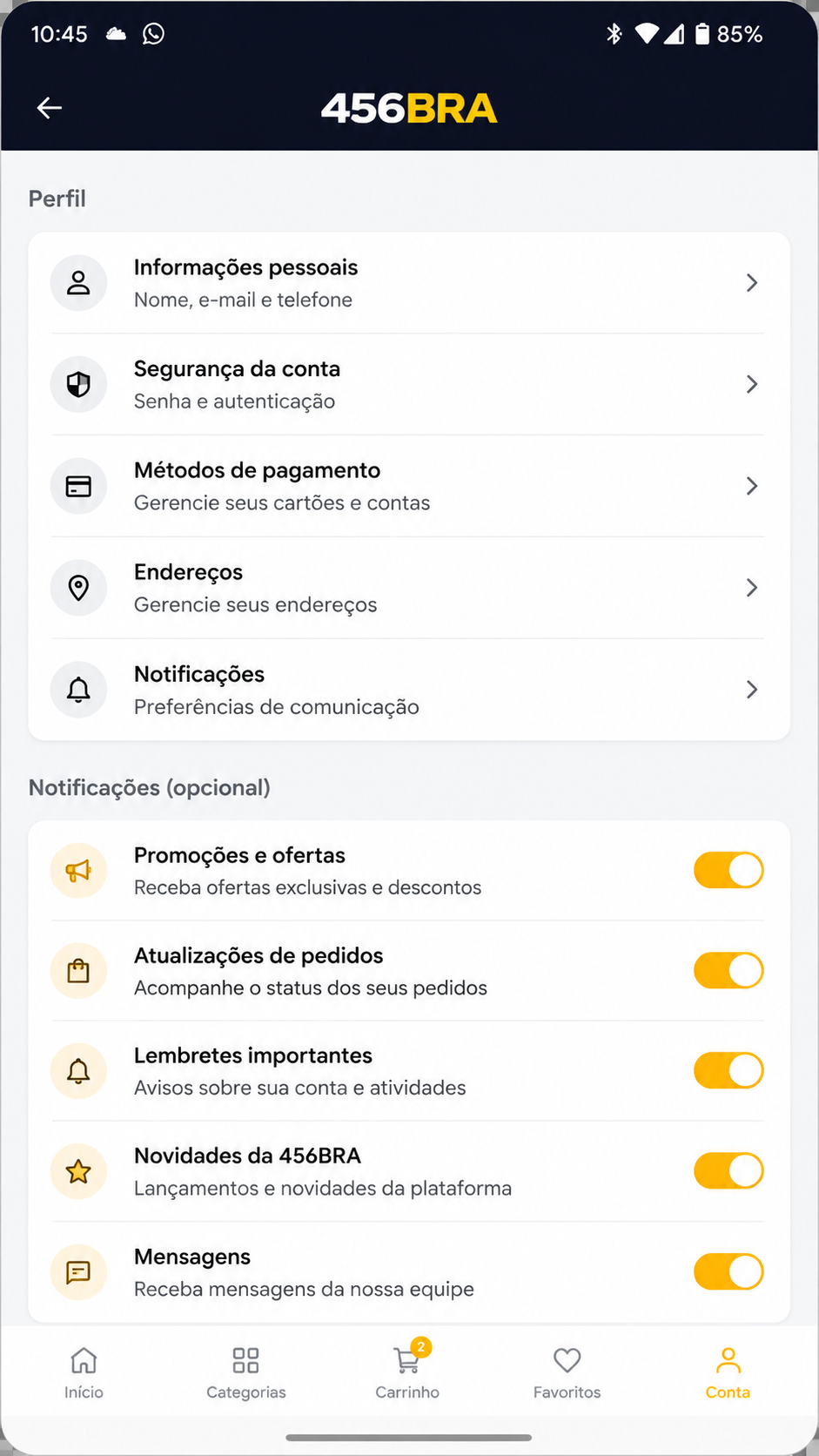Open Endereços to manage addresses
Image resolution: width=819 pixels, height=1456 pixels.
coord(409,588)
